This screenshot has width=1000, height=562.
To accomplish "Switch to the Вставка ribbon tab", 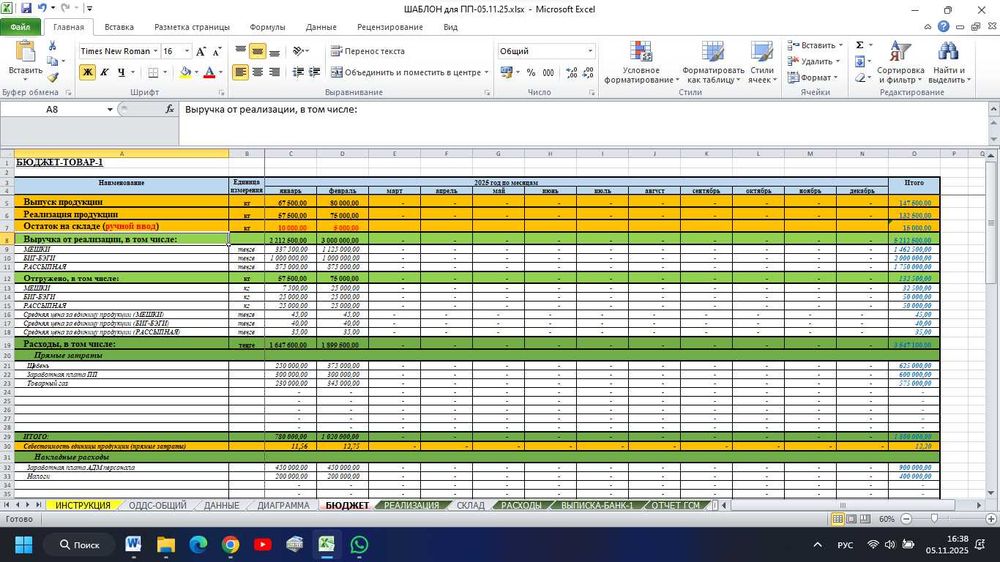I will click(x=119, y=27).
